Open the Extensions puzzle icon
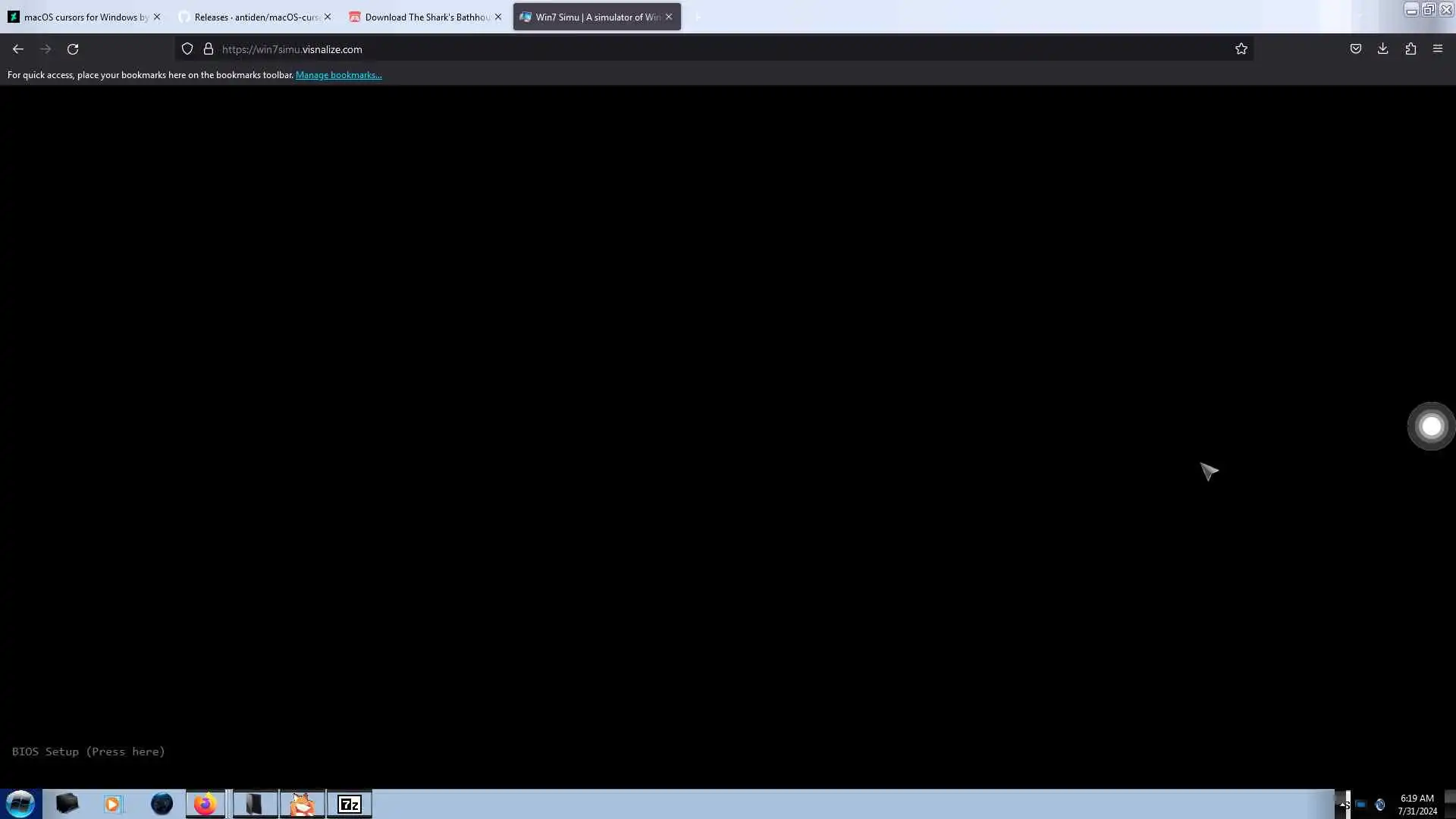 click(x=1410, y=49)
